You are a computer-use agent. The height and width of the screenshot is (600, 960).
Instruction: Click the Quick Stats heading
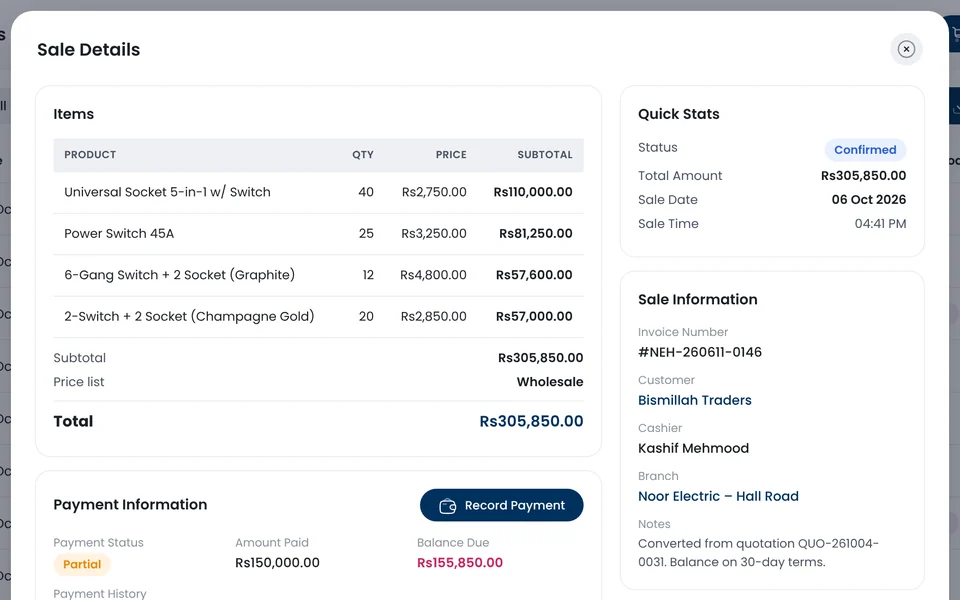coord(678,114)
